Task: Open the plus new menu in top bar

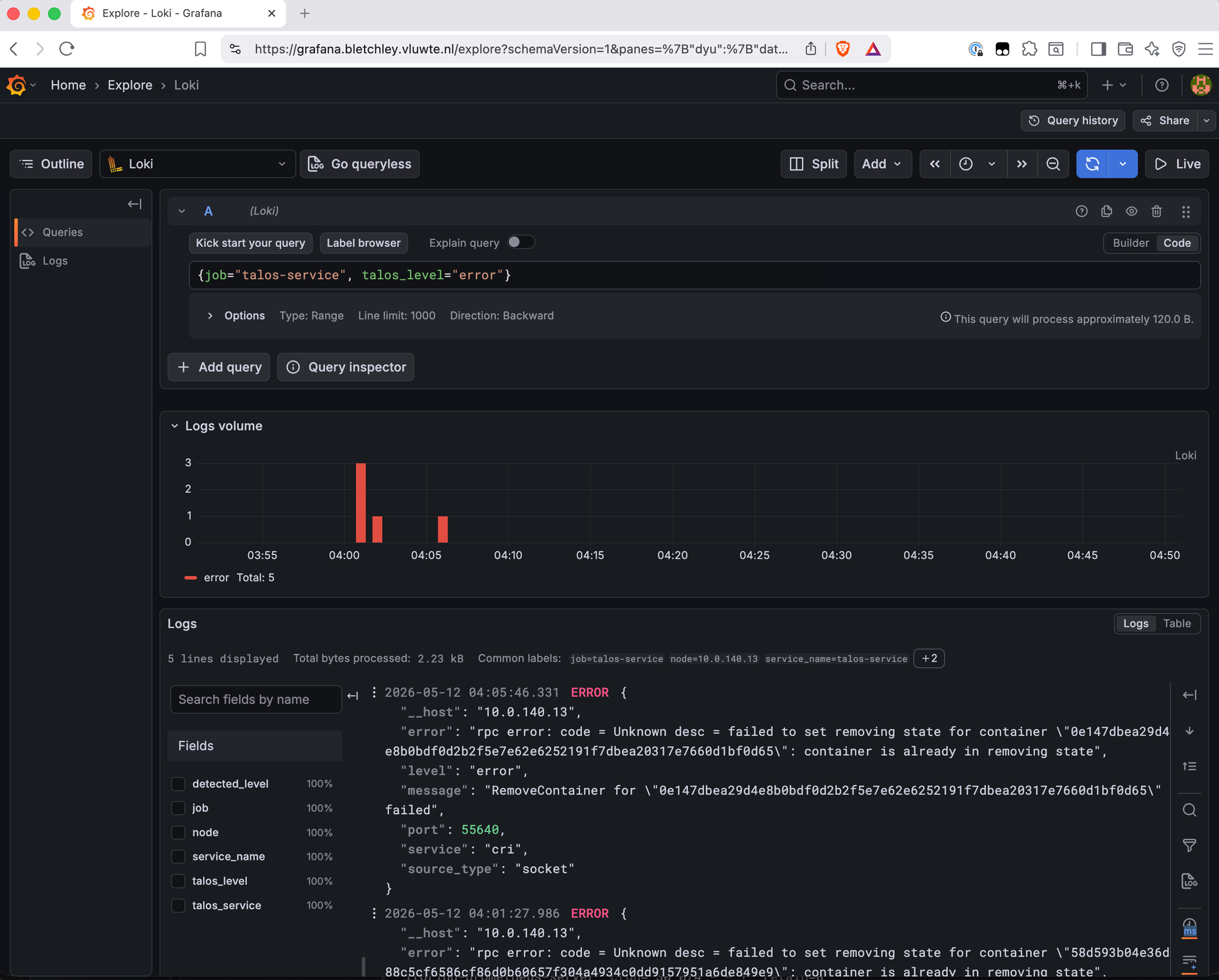Action: click(x=1114, y=85)
